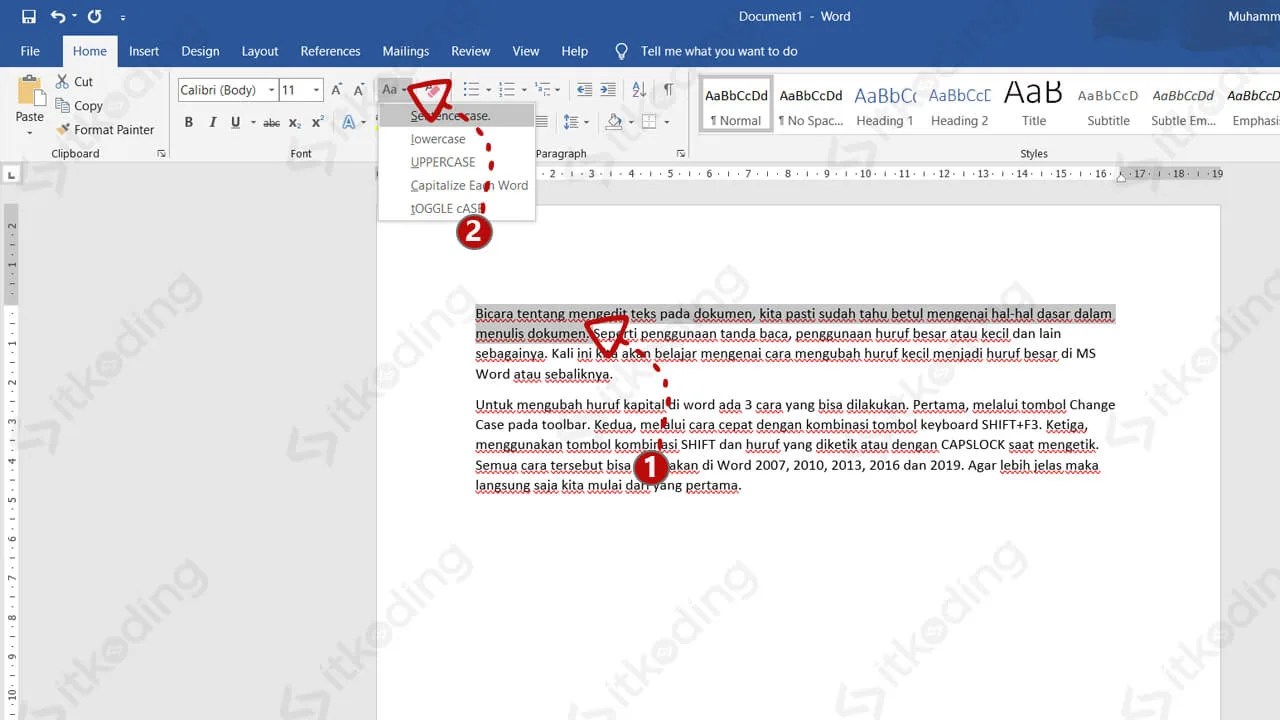Switch to the Review ribbon tab

point(470,50)
